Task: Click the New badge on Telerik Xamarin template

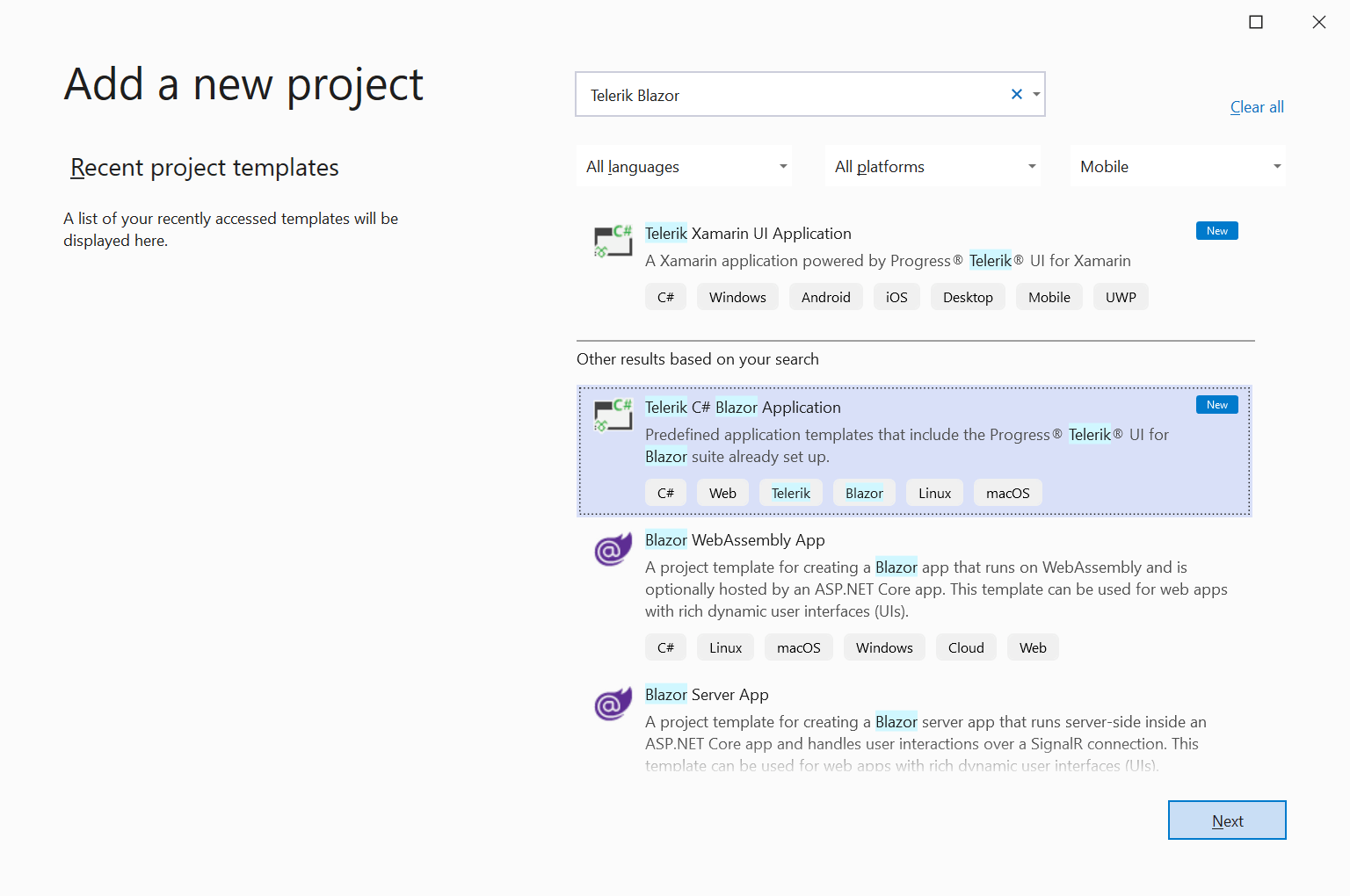Action: click(x=1216, y=230)
